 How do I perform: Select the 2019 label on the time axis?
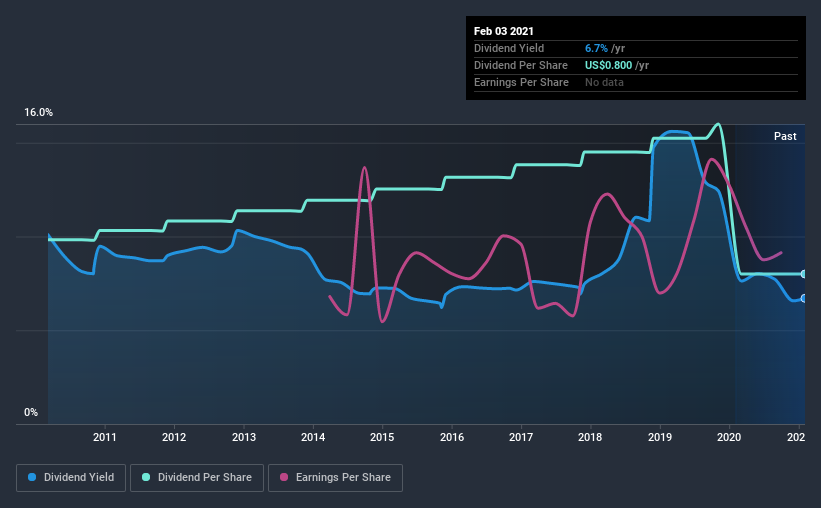pos(660,437)
